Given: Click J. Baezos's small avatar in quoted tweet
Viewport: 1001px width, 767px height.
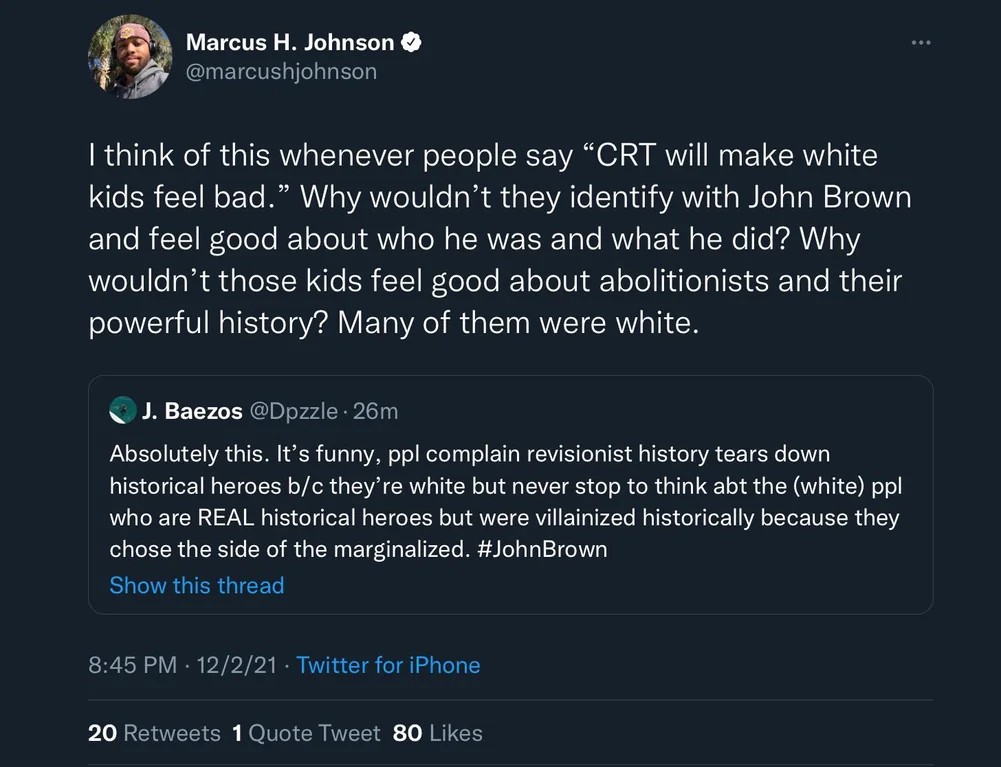Looking at the screenshot, I should tap(122, 410).
